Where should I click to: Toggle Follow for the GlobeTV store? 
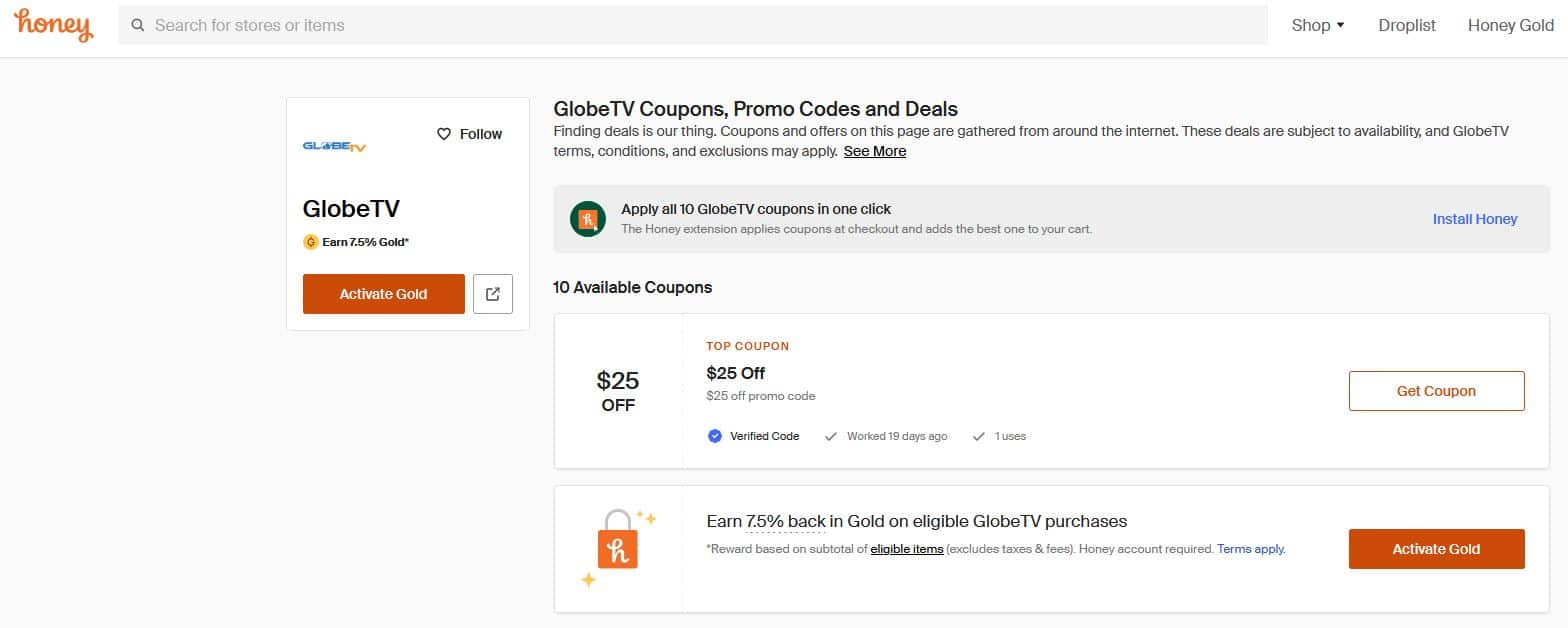tap(468, 133)
